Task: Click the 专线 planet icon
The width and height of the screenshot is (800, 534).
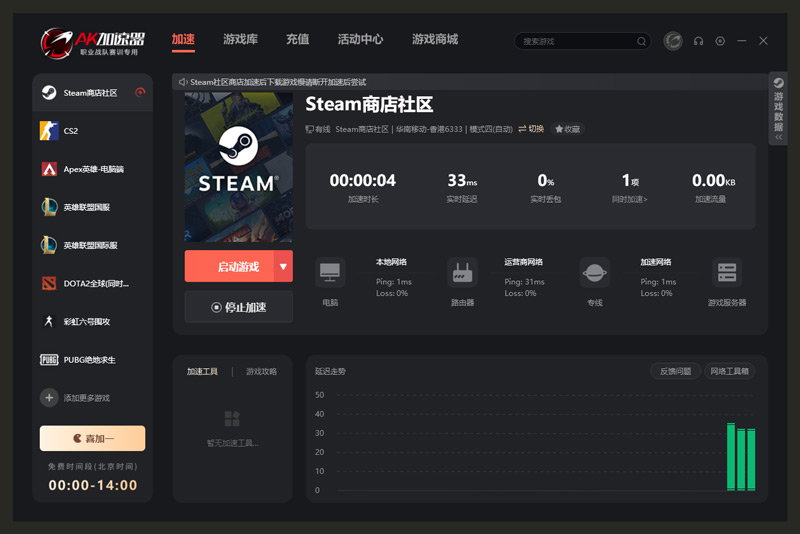Action: click(594, 272)
